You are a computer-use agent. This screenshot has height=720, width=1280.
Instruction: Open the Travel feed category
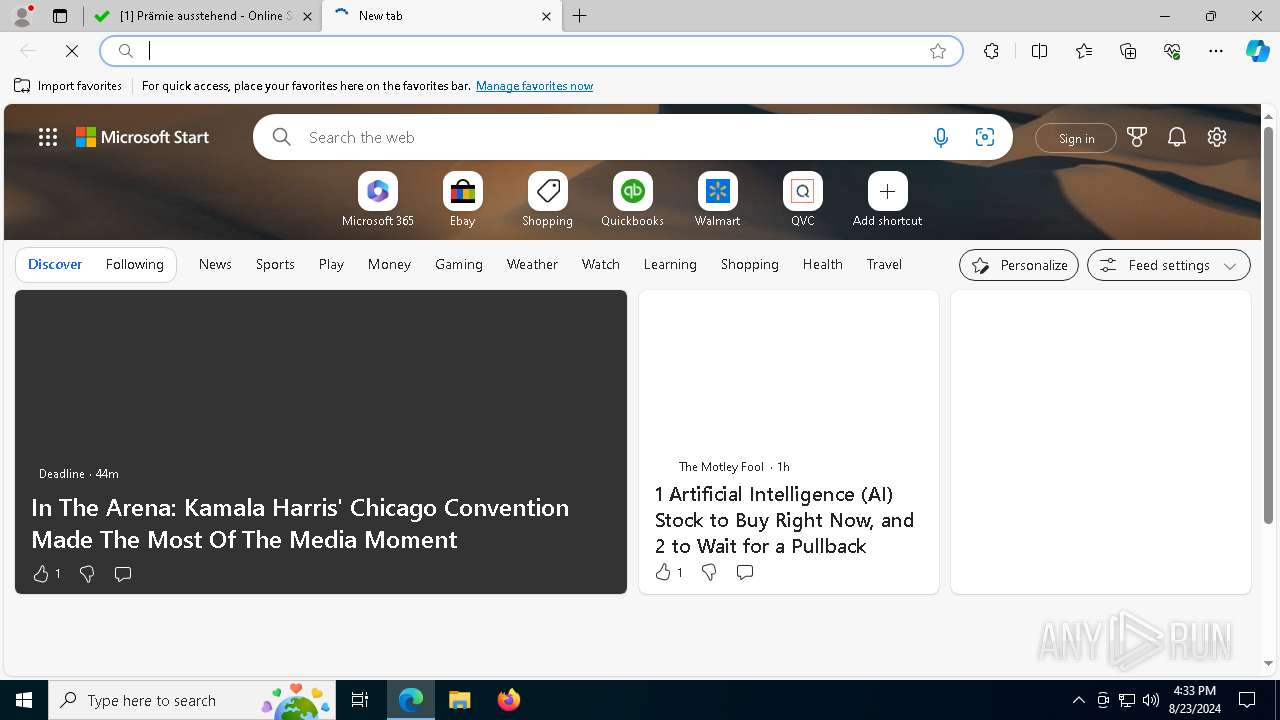(884, 265)
